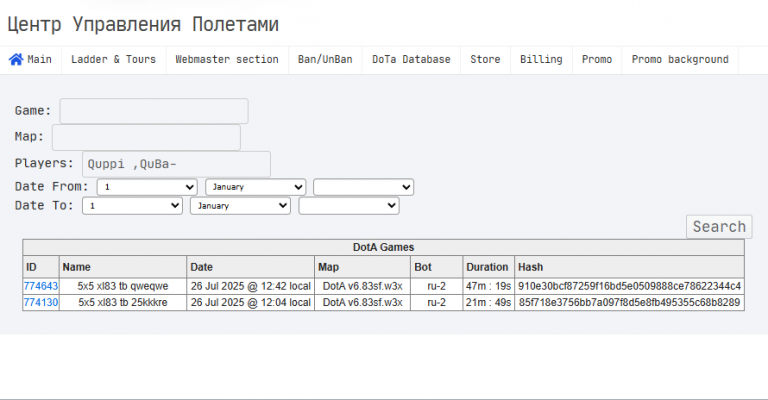Viewport: 768px width, 400px height.
Task: Click duration 21m : 49s
Action: (x=488, y=303)
